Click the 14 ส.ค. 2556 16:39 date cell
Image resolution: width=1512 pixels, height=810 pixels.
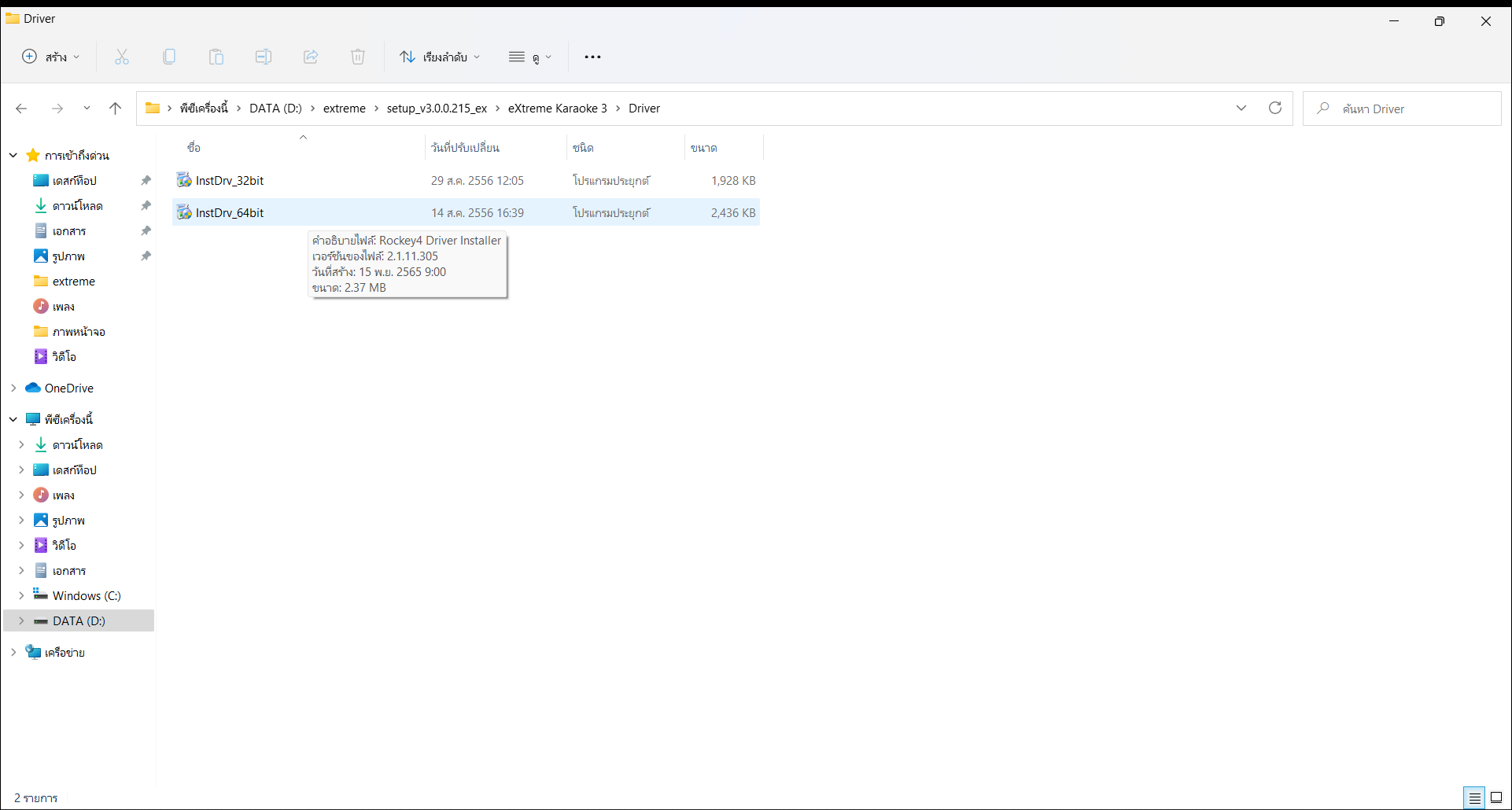(x=478, y=212)
